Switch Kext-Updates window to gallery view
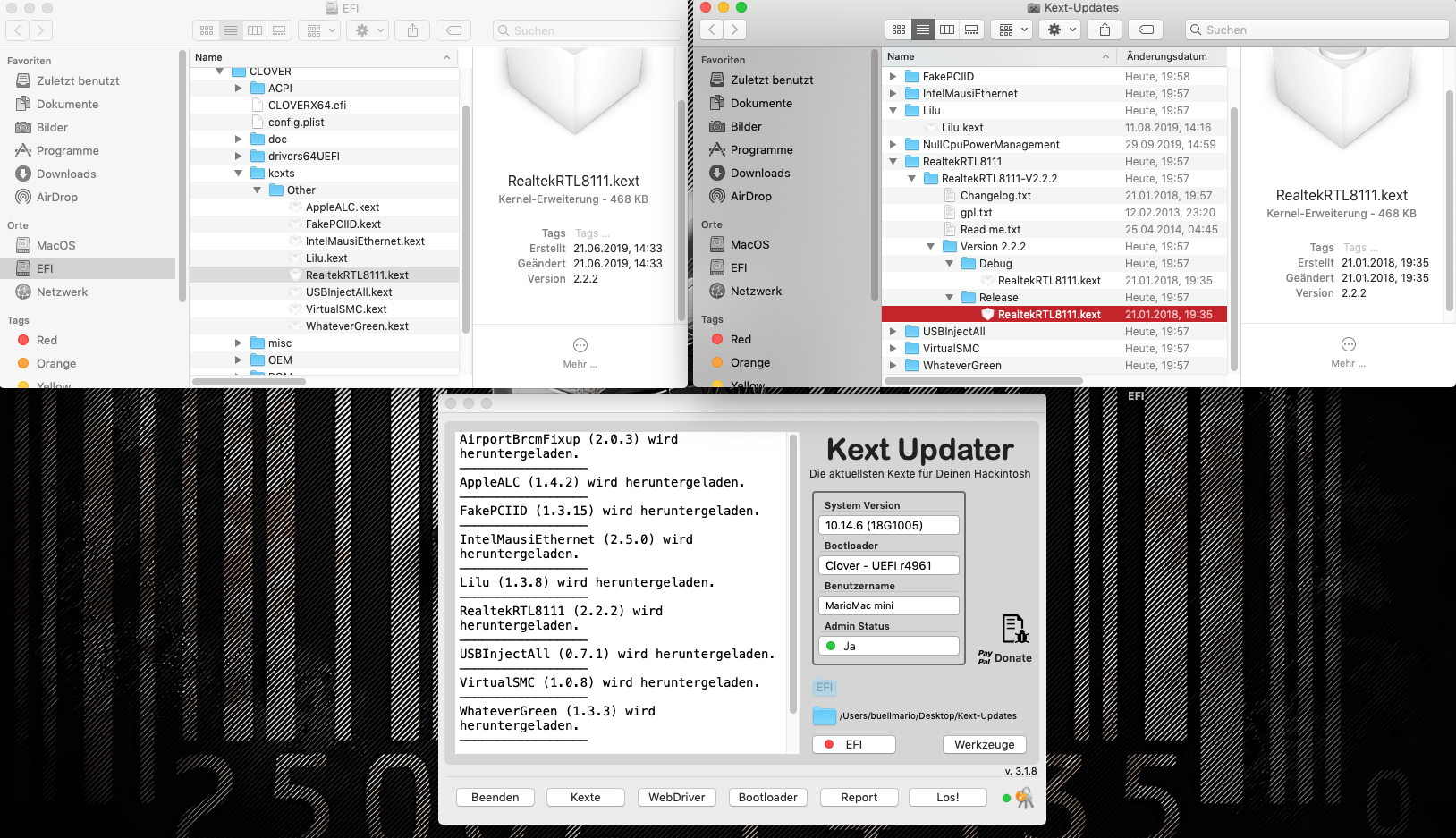Image resolution: width=1456 pixels, height=838 pixels. pos(971,30)
